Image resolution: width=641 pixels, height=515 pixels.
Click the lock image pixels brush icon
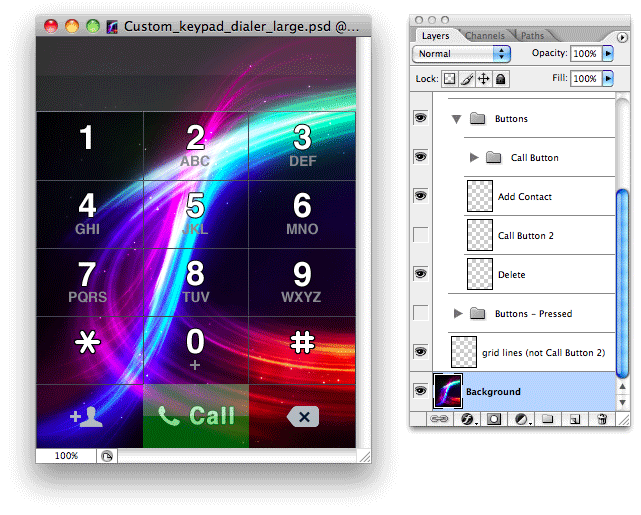[467, 78]
